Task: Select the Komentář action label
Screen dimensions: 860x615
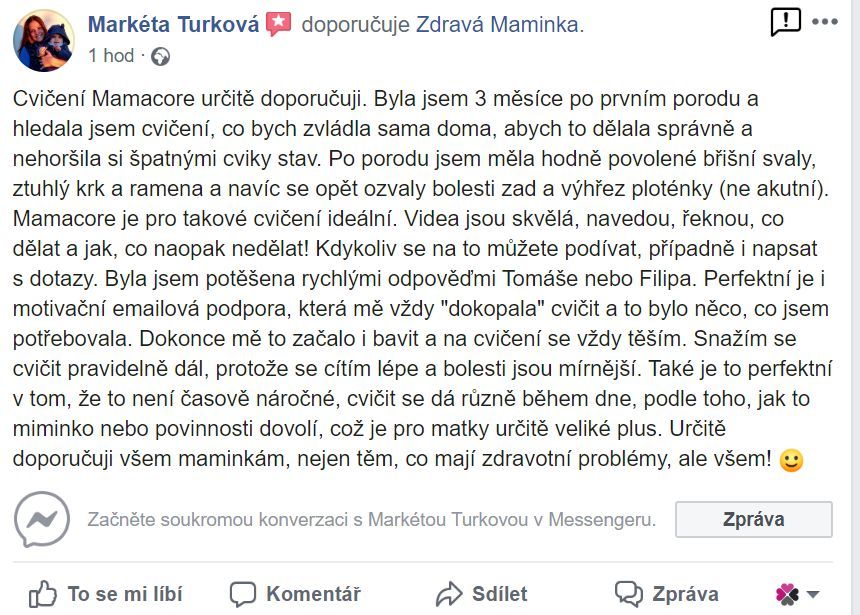Action: [x=313, y=594]
